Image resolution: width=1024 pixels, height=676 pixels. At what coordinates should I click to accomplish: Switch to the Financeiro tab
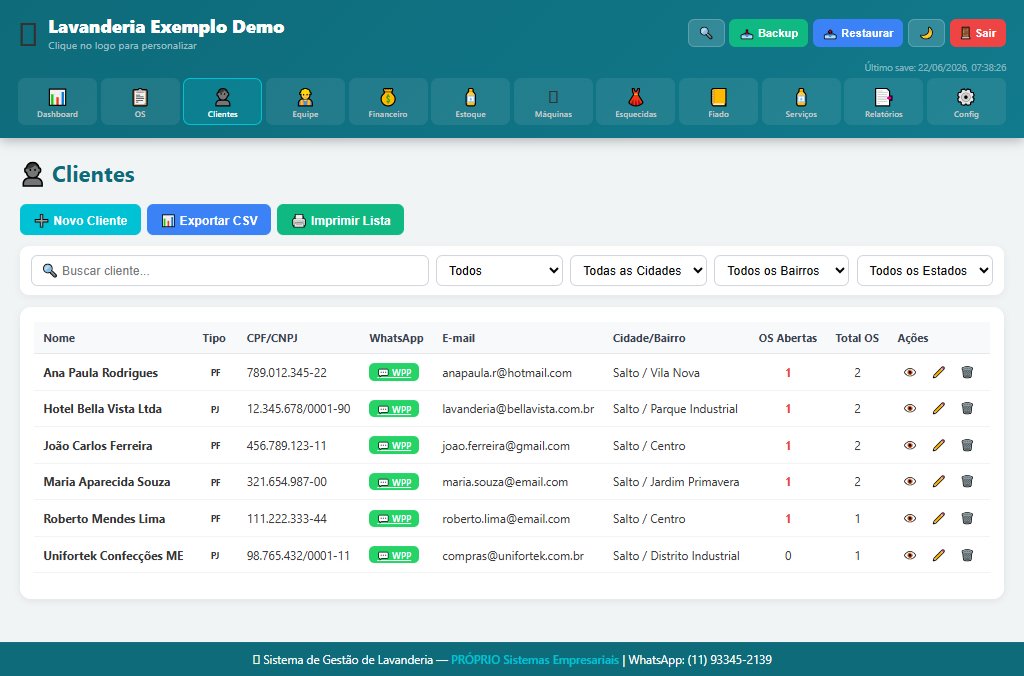coord(388,102)
